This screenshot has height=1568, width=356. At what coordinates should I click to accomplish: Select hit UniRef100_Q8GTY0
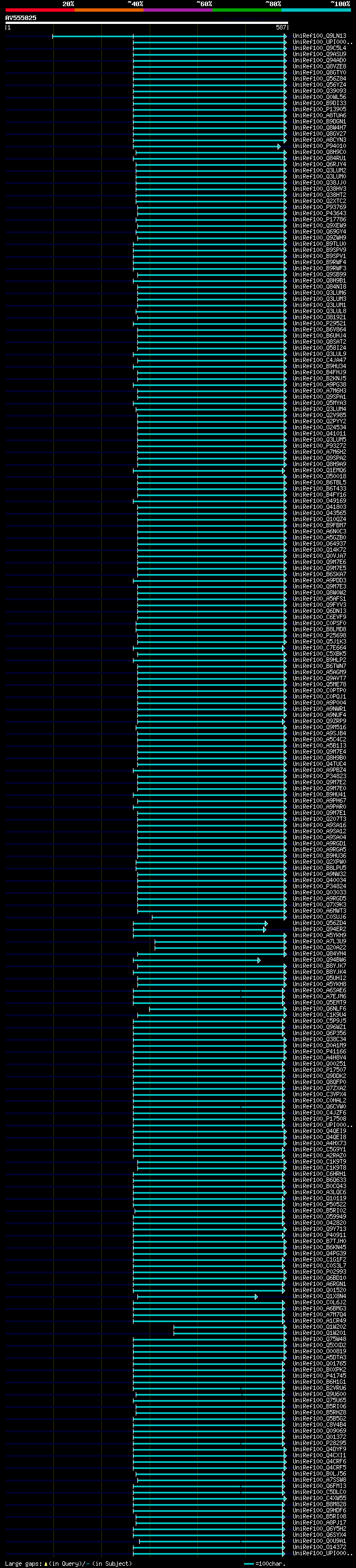coord(319,72)
